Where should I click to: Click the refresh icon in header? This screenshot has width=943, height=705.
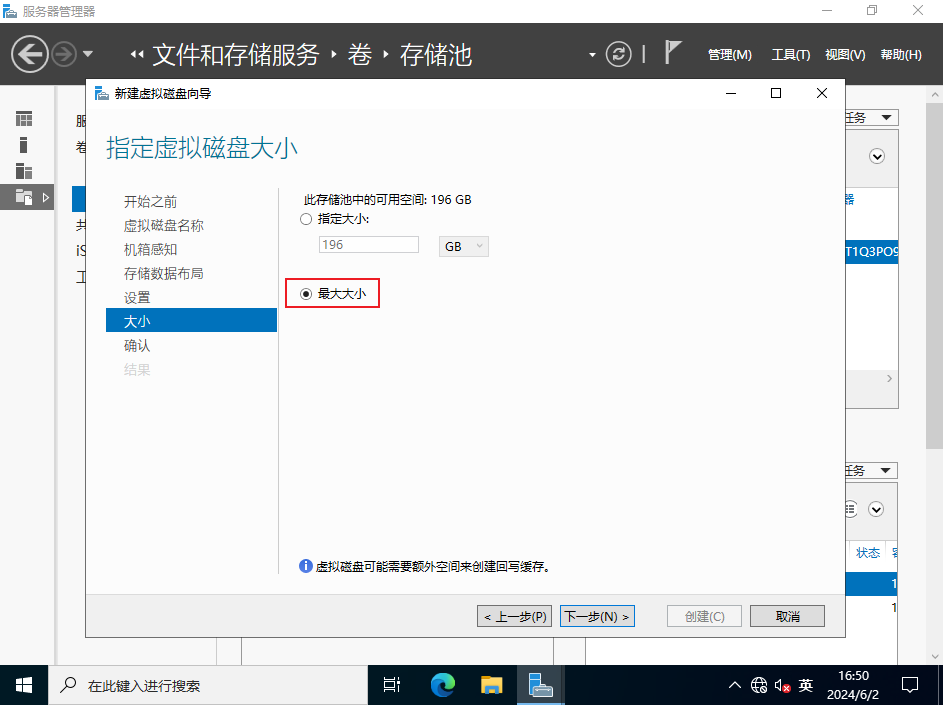[x=620, y=54]
